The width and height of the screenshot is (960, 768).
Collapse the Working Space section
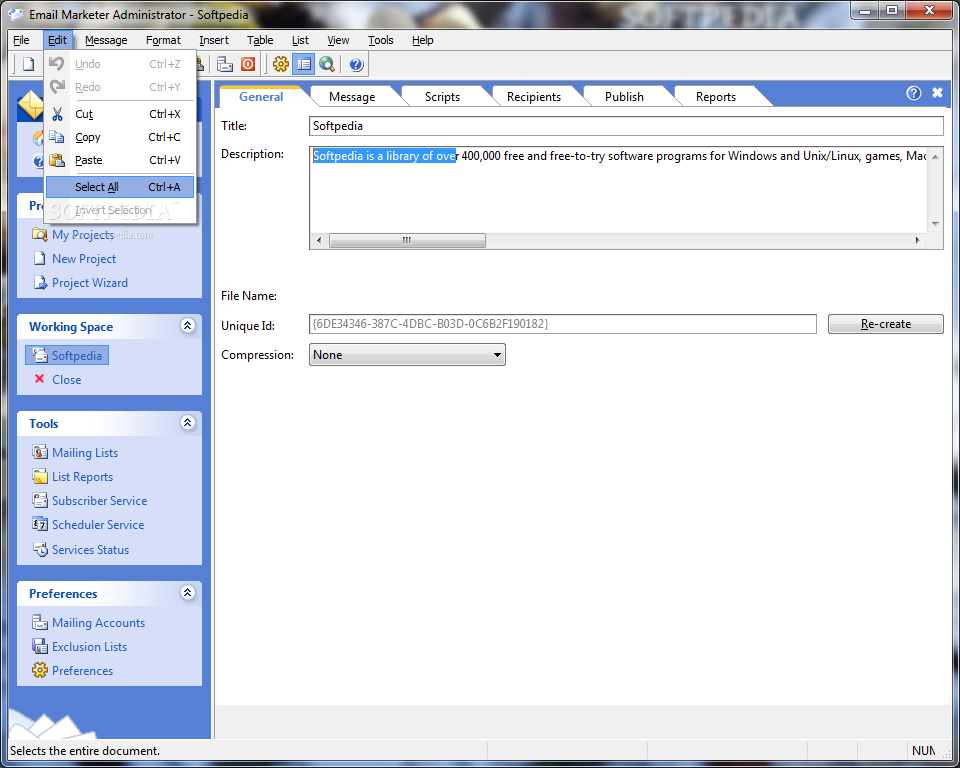(x=188, y=325)
